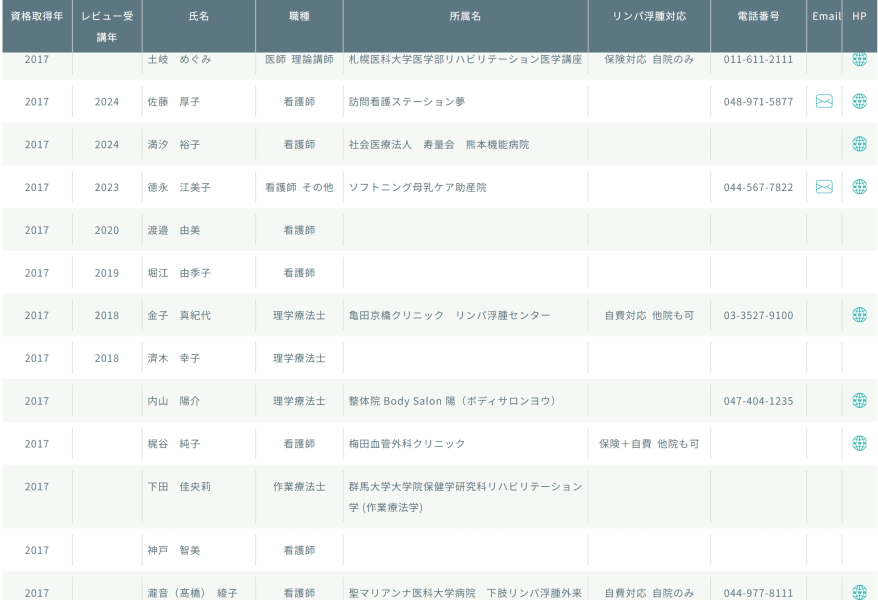Click the 職種 column header
This screenshot has width=878, height=600.
pos(299,16)
